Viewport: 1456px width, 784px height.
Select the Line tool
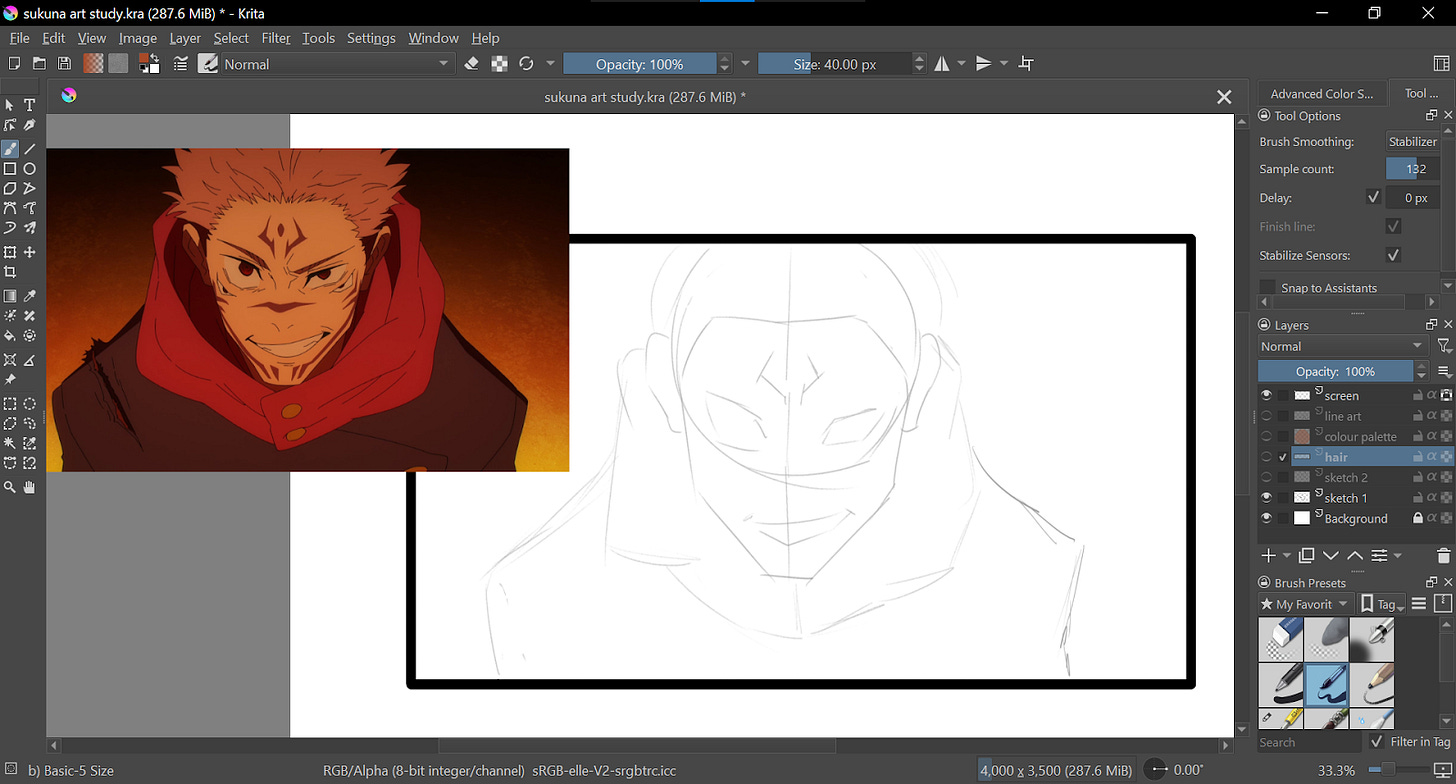coord(30,149)
